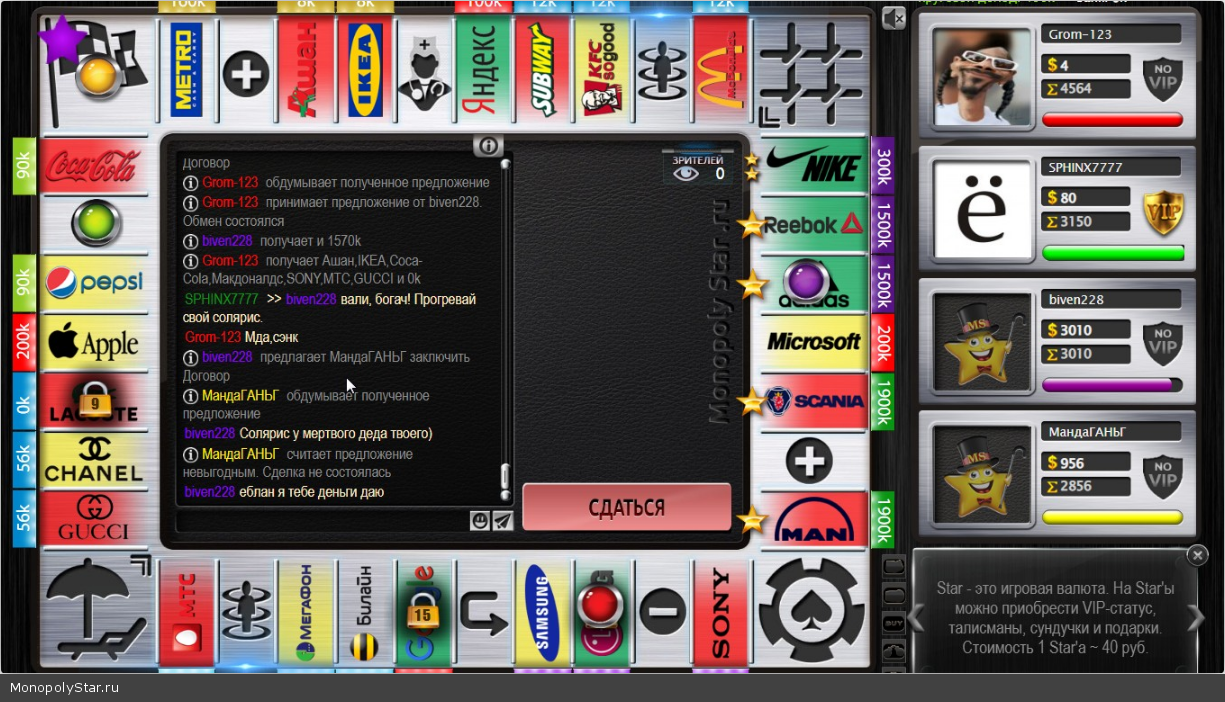Open the chat info icon above the log

[488, 146]
